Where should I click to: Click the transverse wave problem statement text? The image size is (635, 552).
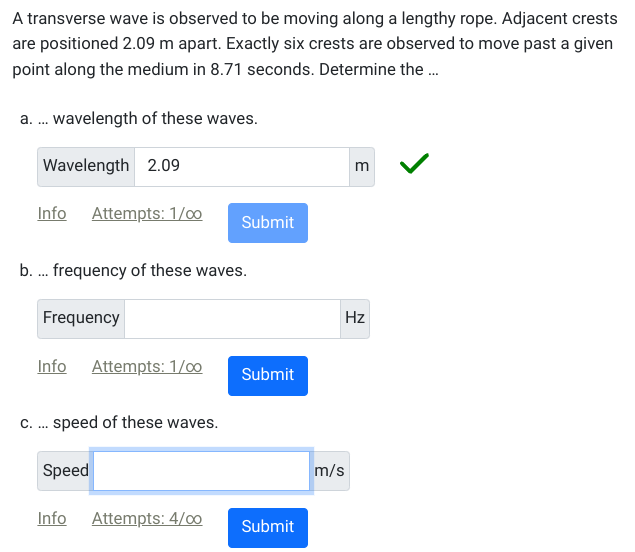(x=315, y=44)
